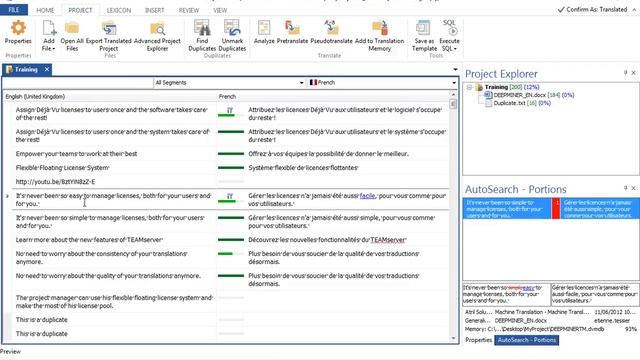Export Translated Project icon
Screen dimensions: 640x360
tap(109, 28)
